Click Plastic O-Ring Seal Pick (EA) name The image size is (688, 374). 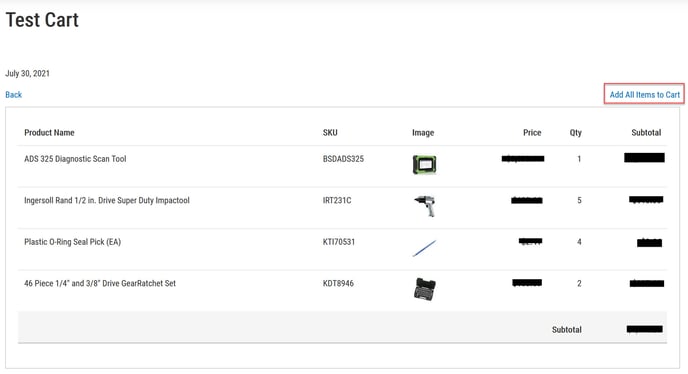click(x=72, y=242)
